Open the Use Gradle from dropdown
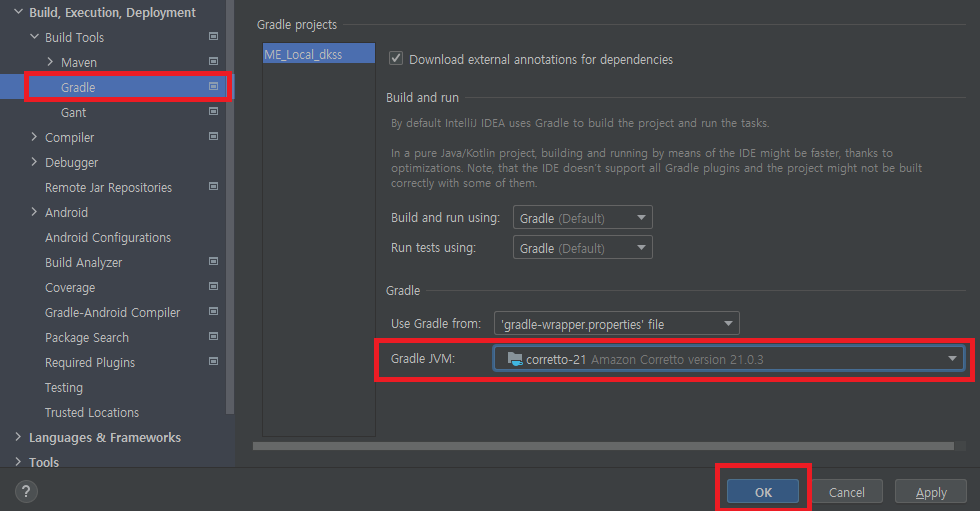980x511 pixels. tap(616, 324)
